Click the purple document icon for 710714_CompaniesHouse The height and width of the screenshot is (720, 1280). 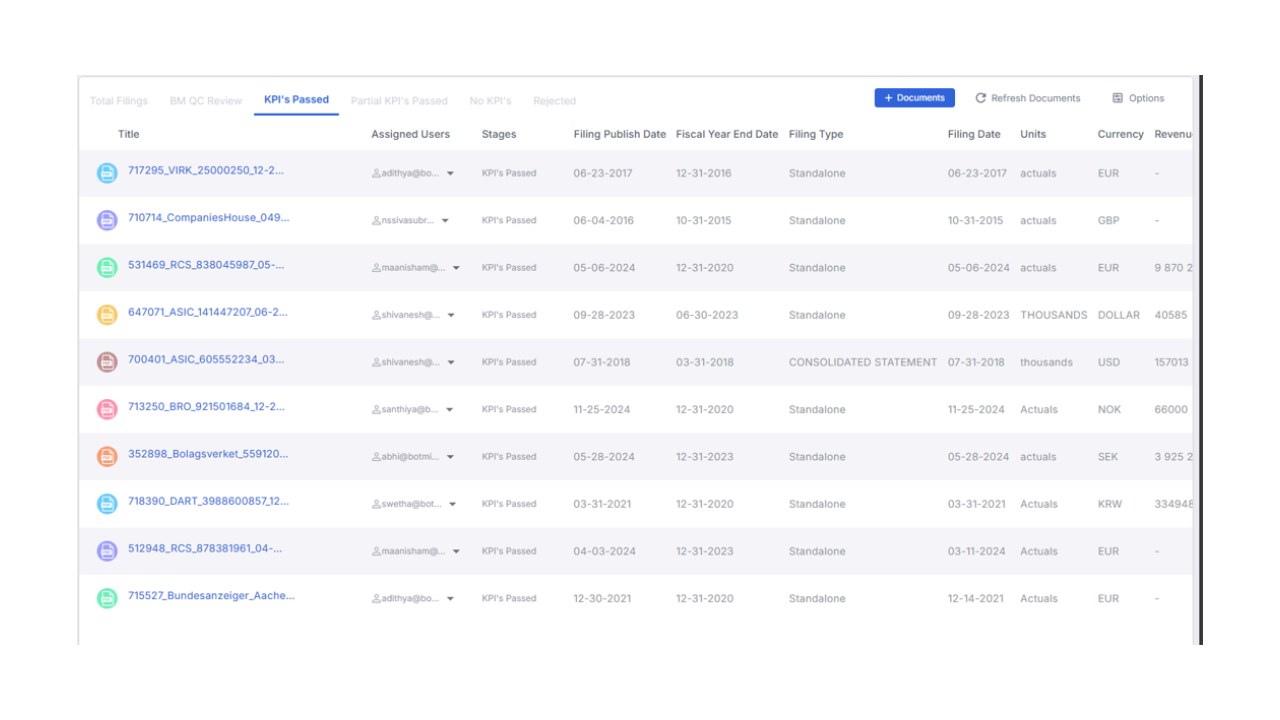[107, 220]
